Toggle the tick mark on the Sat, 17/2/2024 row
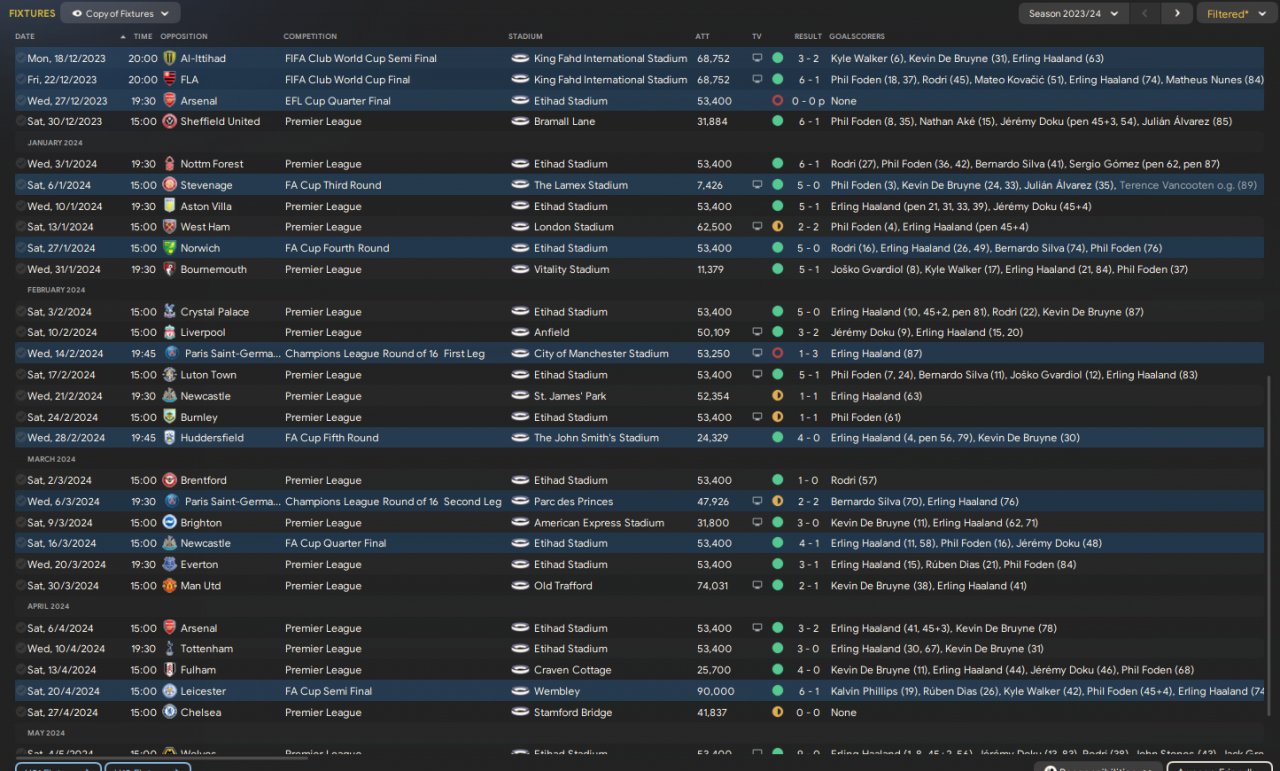This screenshot has height=771, width=1280. tap(20, 375)
